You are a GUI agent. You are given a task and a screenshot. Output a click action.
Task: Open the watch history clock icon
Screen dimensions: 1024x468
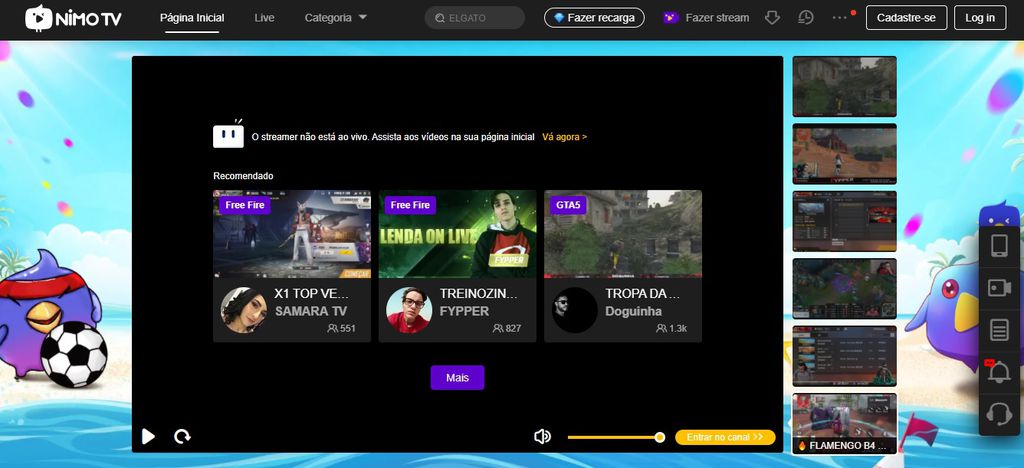point(806,18)
